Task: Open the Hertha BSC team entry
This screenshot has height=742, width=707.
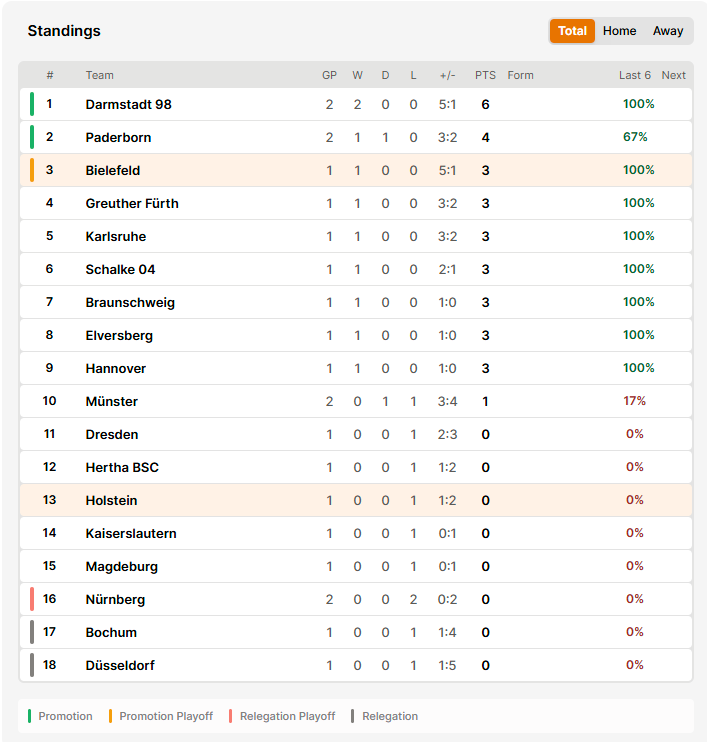Action: 122,468
